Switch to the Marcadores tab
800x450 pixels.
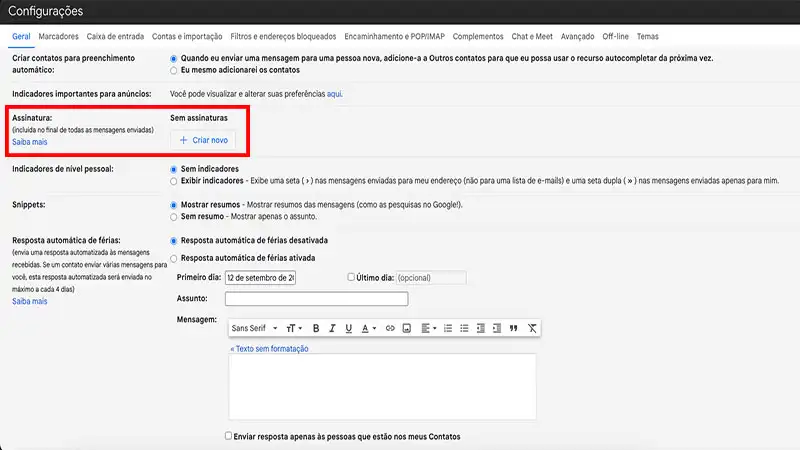point(58,37)
